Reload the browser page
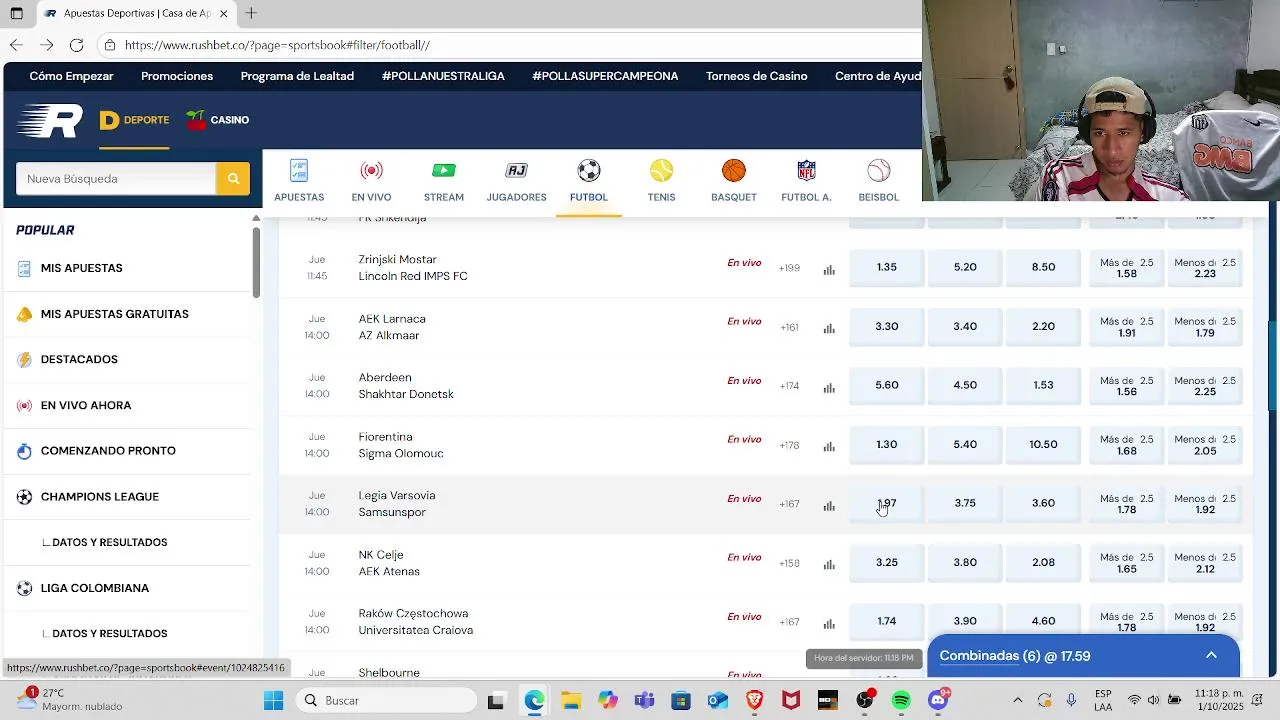Viewport: 1280px width, 720px height. pos(77,45)
